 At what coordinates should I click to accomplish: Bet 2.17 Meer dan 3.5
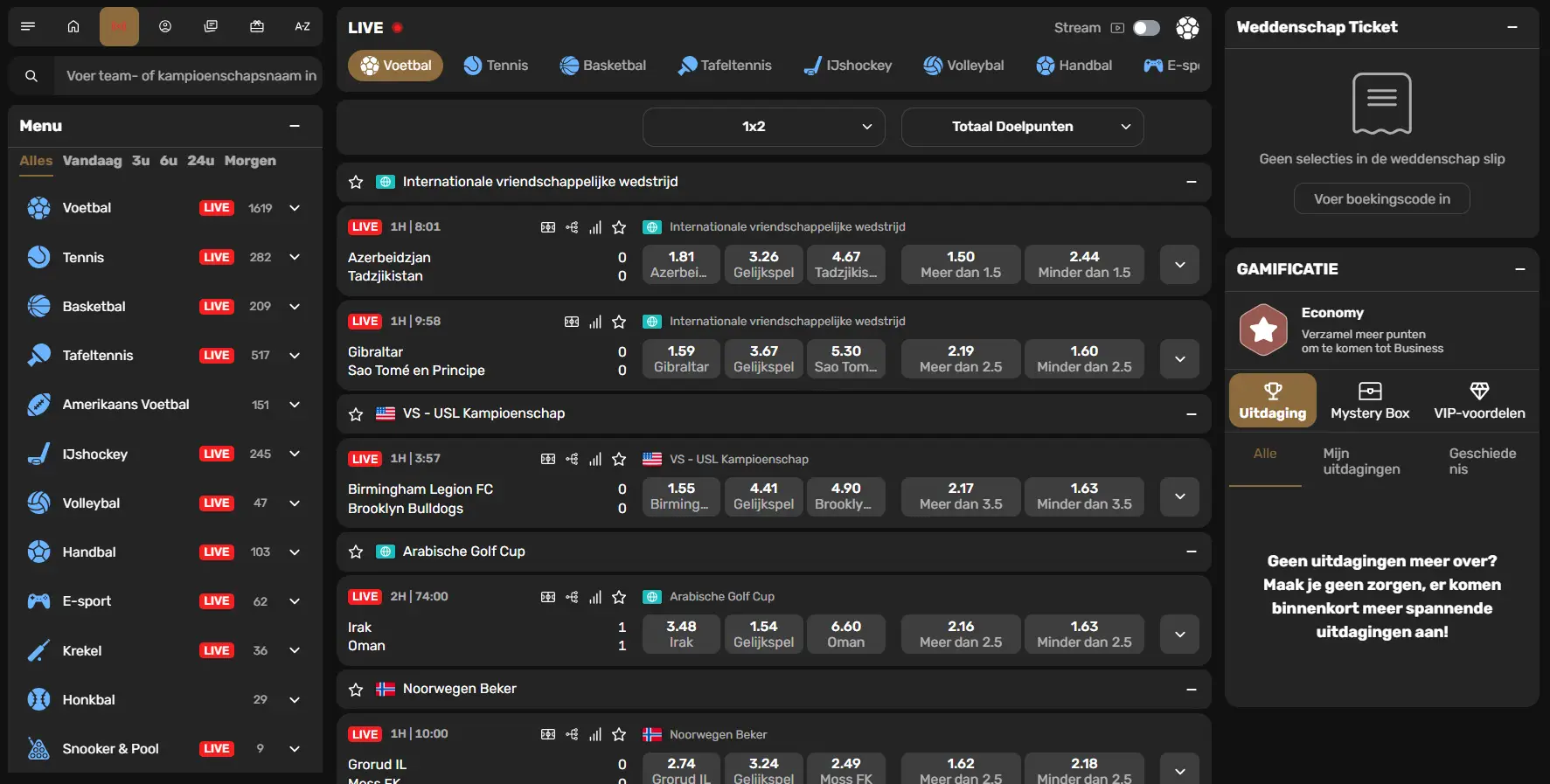point(961,496)
